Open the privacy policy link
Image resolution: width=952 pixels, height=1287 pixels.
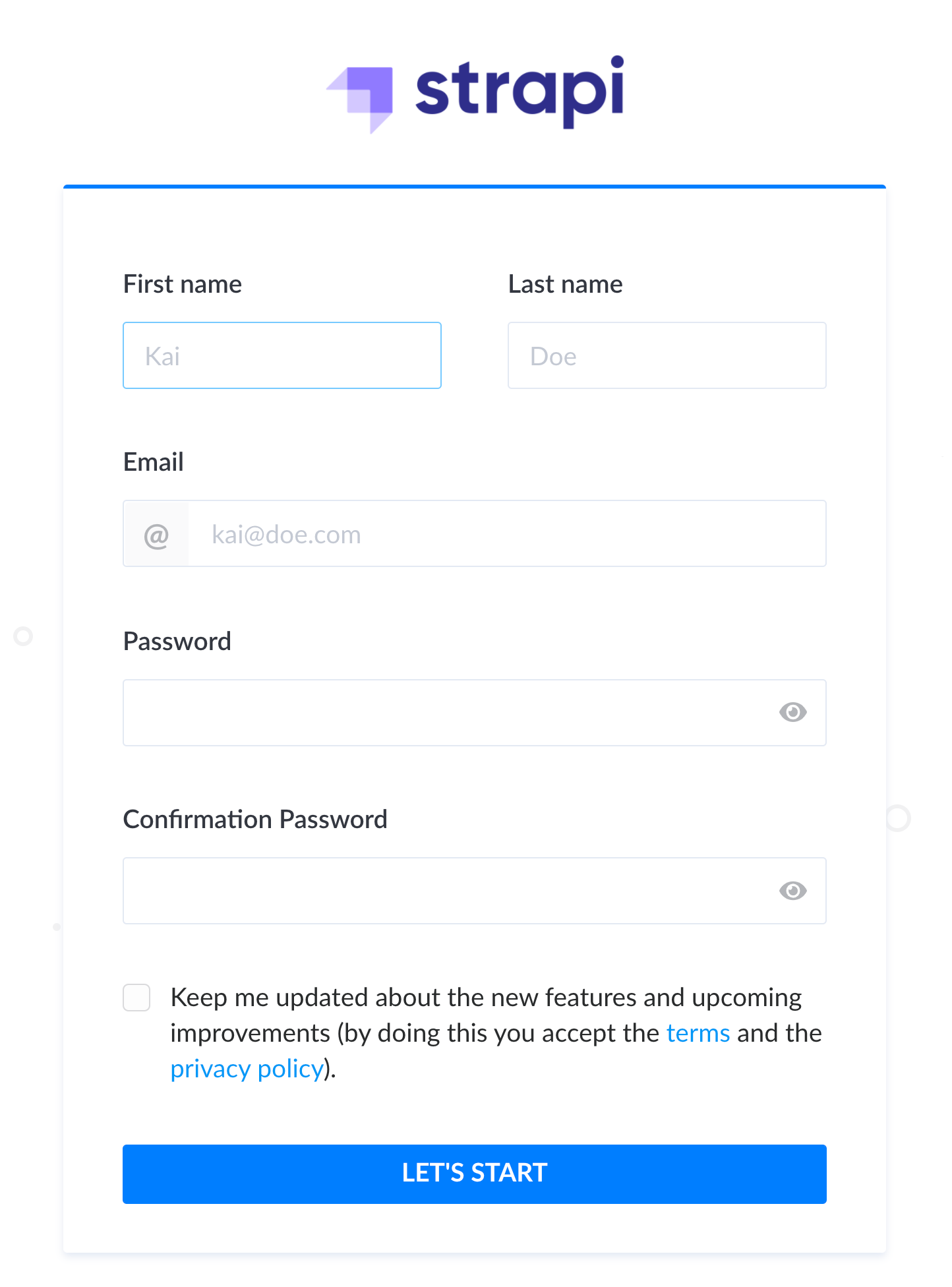(x=247, y=1069)
